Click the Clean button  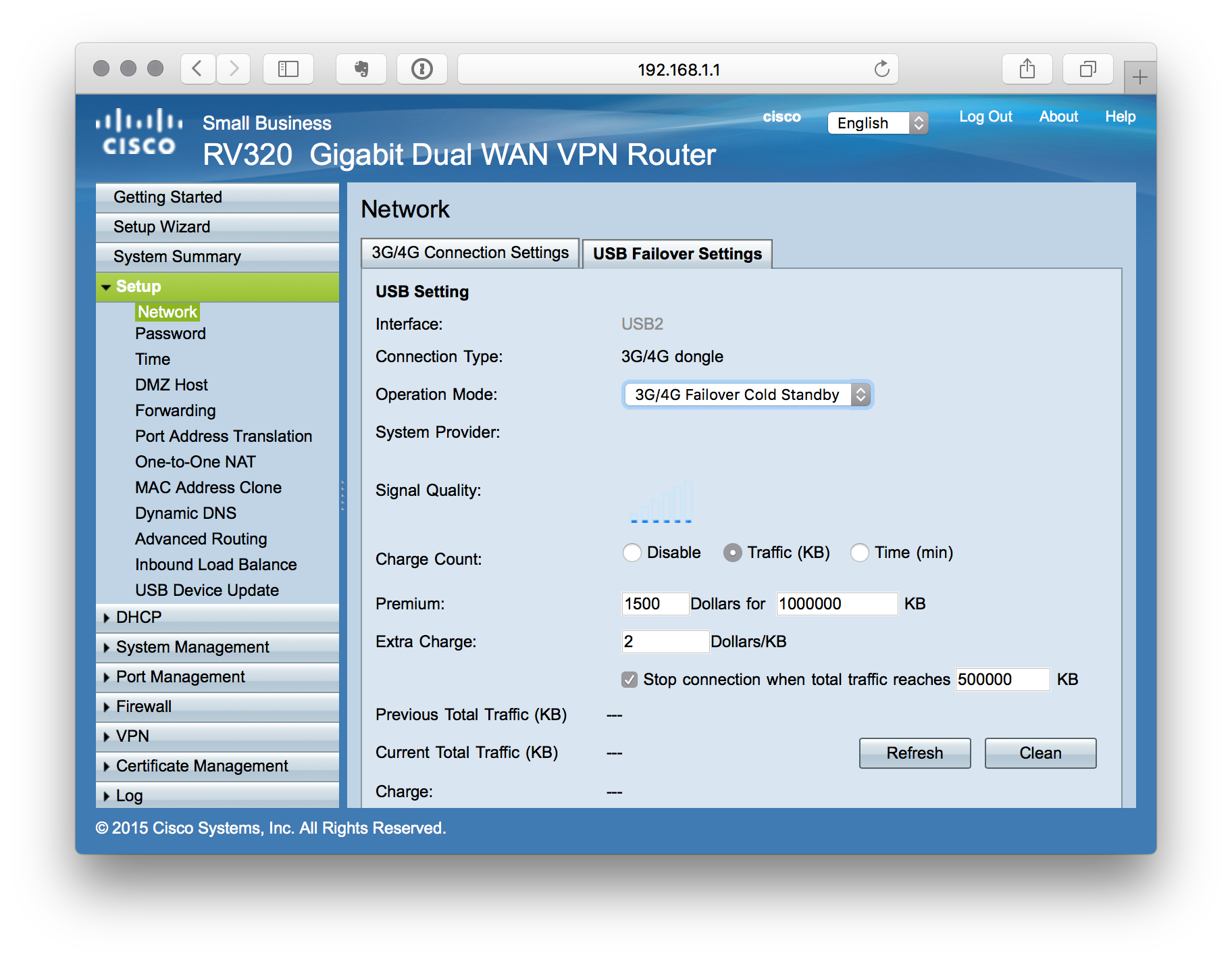coord(1040,753)
